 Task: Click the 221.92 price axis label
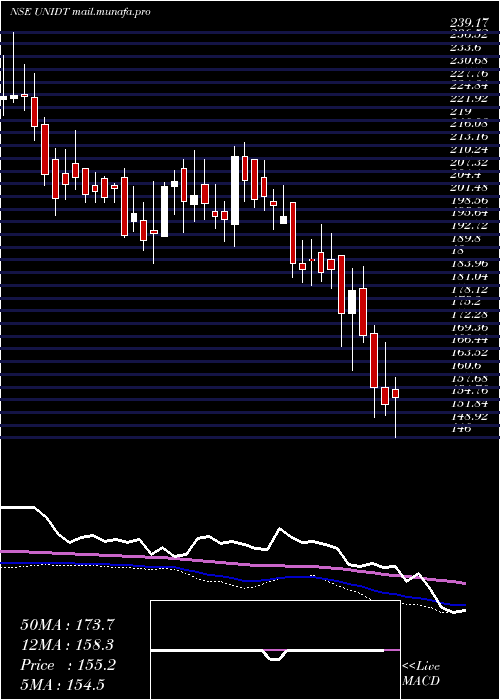[469, 99]
